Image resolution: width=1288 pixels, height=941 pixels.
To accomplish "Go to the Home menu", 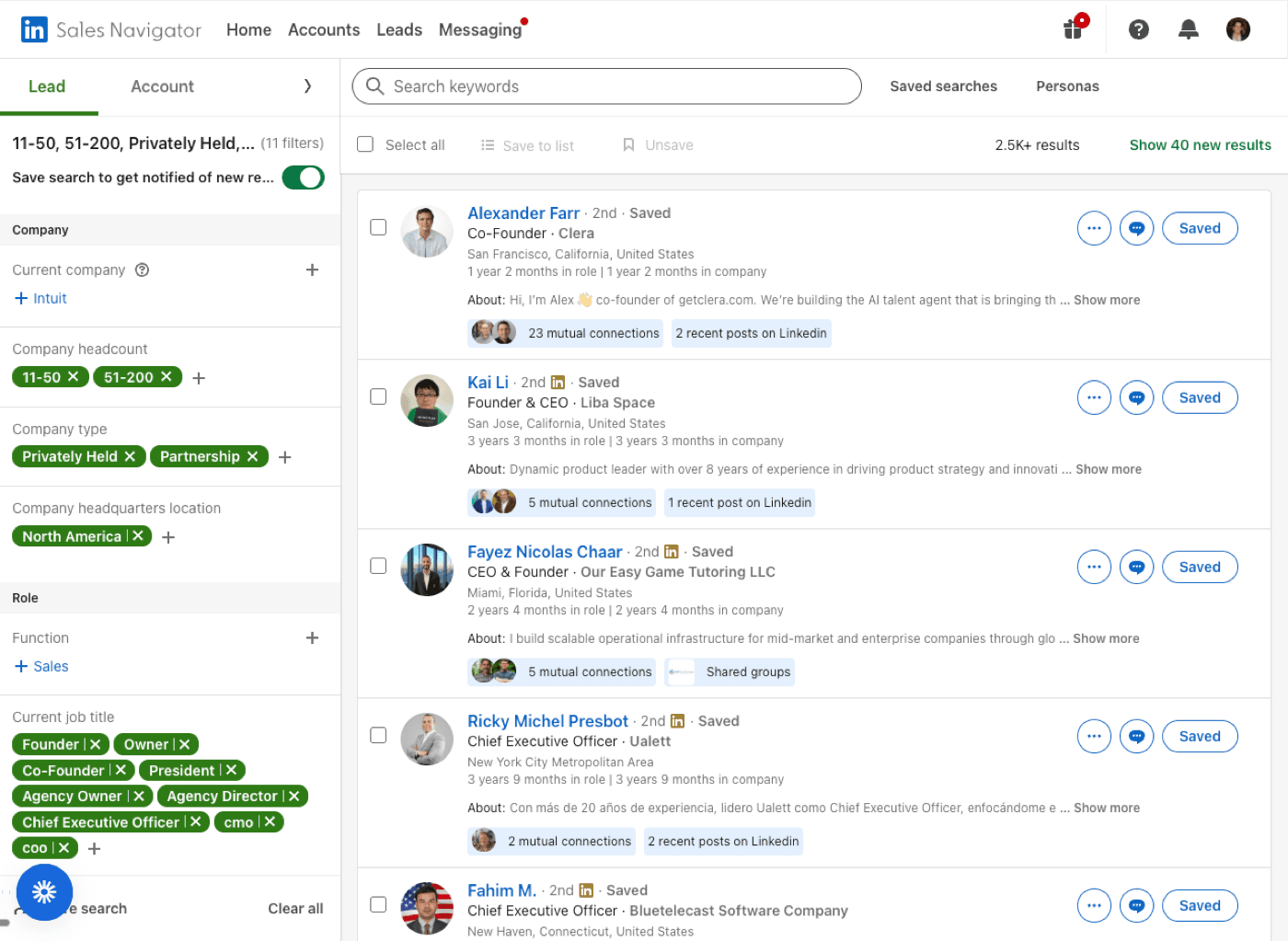I will tap(248, 29).
